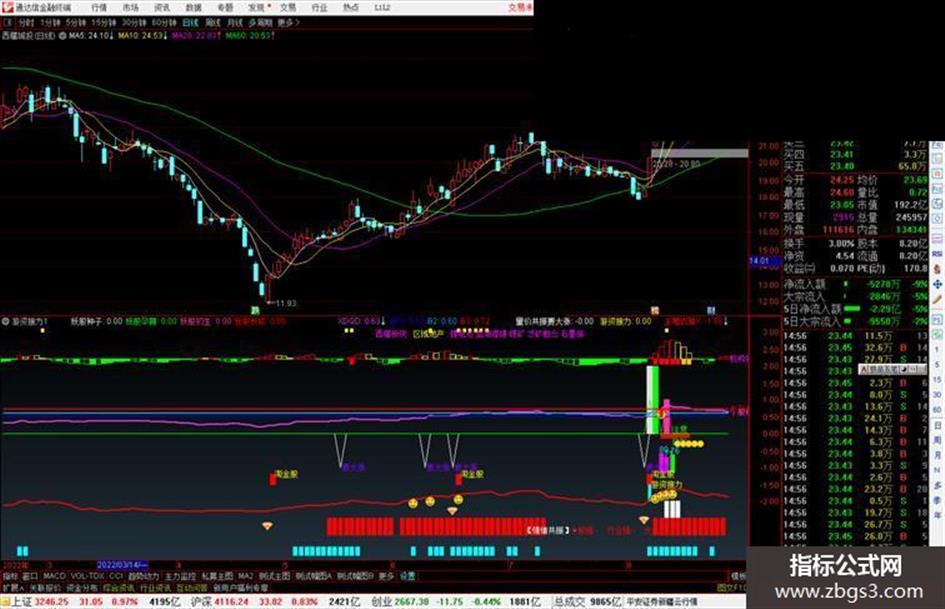The height and width of the screenshot is (609, 945).
Task: Expand 更多 in the period bar
Action: coord(288,23)
